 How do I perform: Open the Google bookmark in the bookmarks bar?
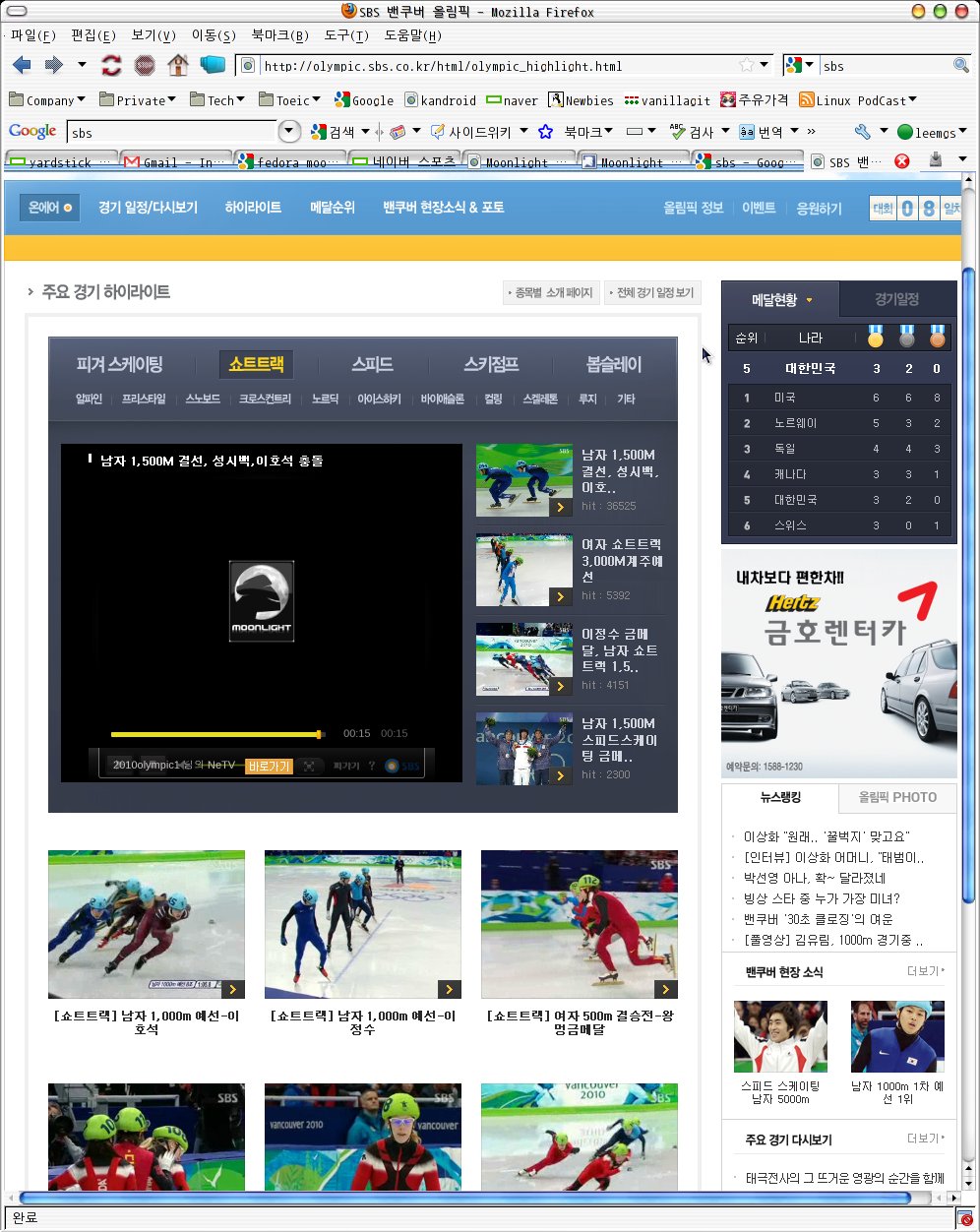click(364, 99)
